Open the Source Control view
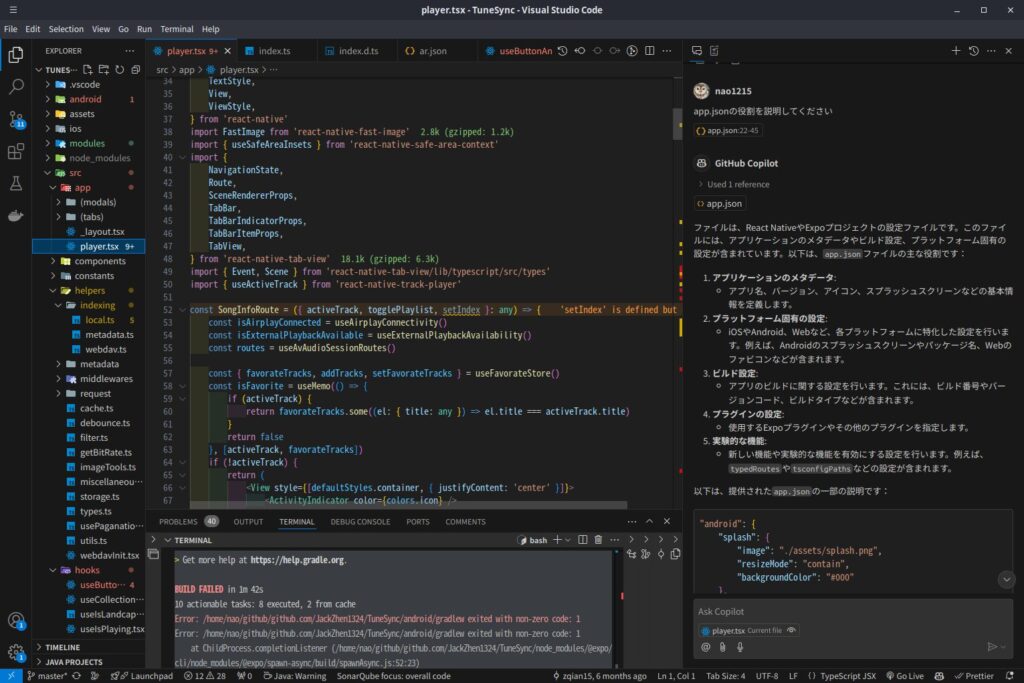Image resolution: width=1024 pixels, height=683 pixels. coord(16,119)
